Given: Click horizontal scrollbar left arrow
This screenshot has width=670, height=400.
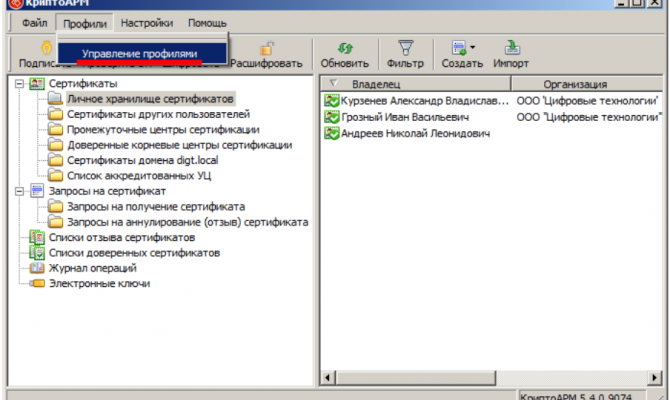Looking at the screenshot, I should pyautogui.click(x=328, y=378).
